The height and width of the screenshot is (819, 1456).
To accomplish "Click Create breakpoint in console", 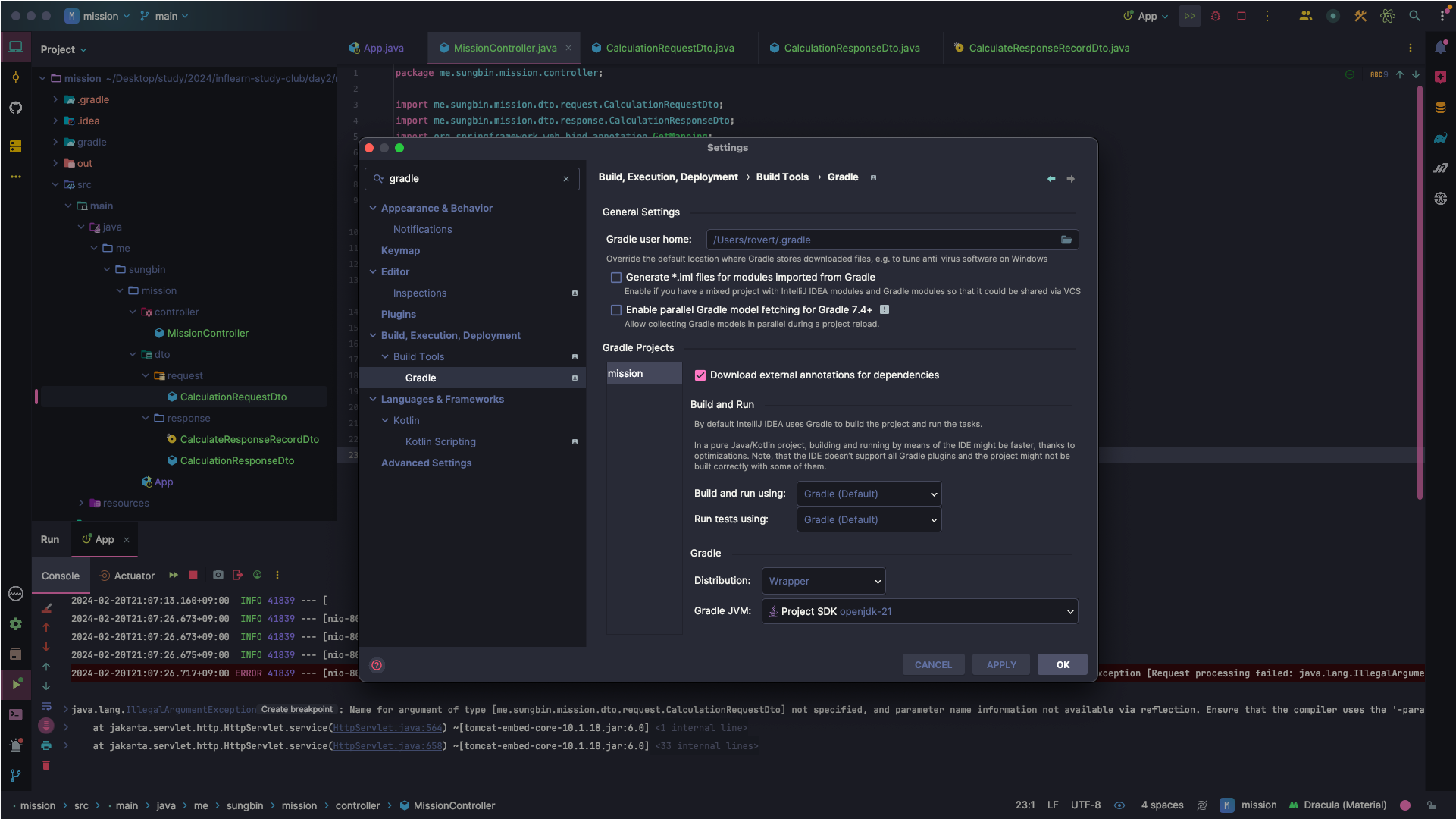I will (x=297, y=710).
